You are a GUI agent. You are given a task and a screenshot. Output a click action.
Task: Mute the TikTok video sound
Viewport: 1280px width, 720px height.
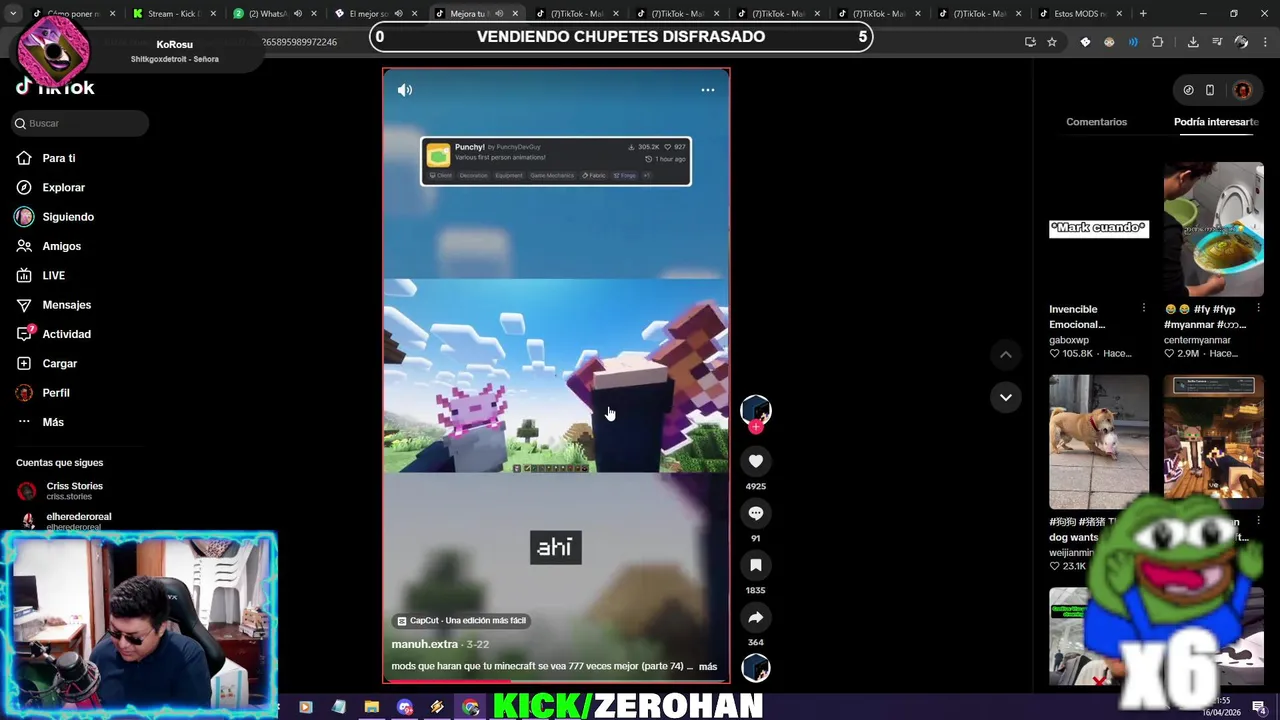(405, 90)
